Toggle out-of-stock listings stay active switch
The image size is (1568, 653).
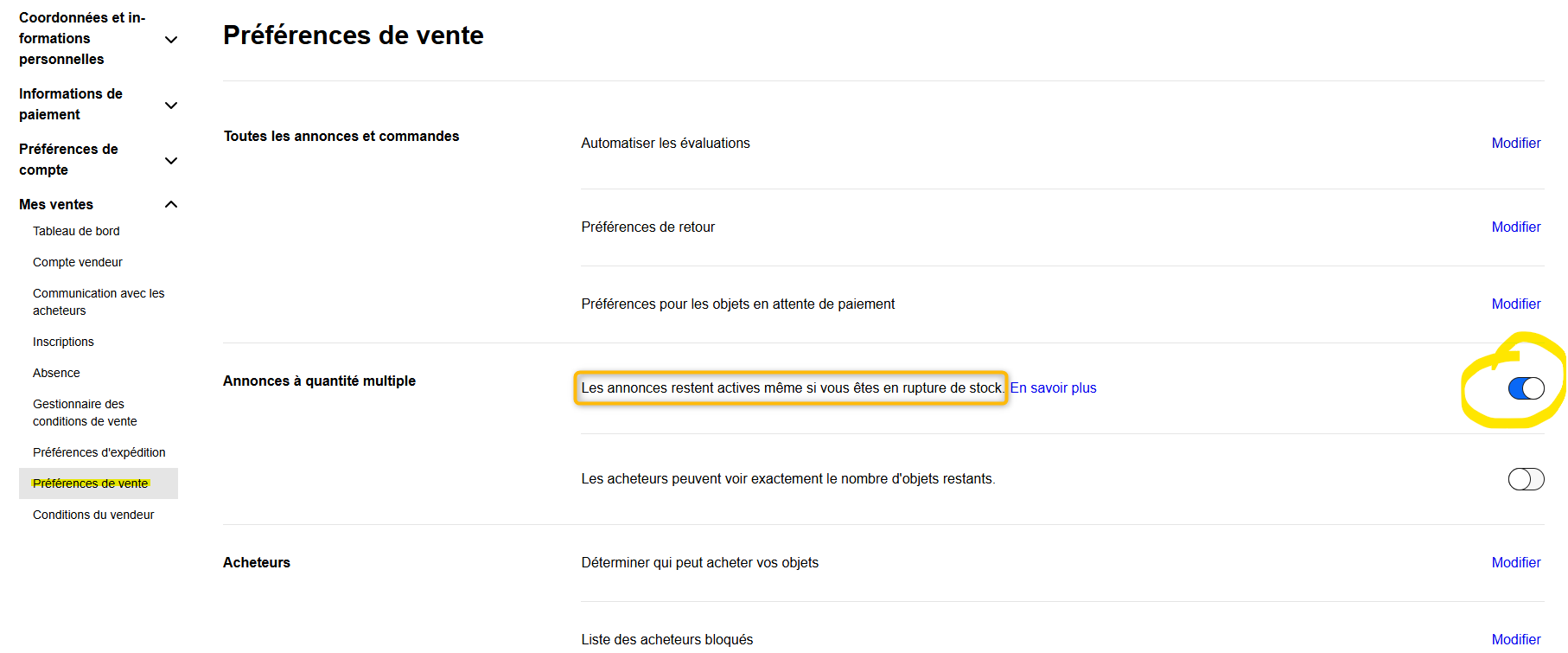pyautogui.click(x=1526, y=388)
